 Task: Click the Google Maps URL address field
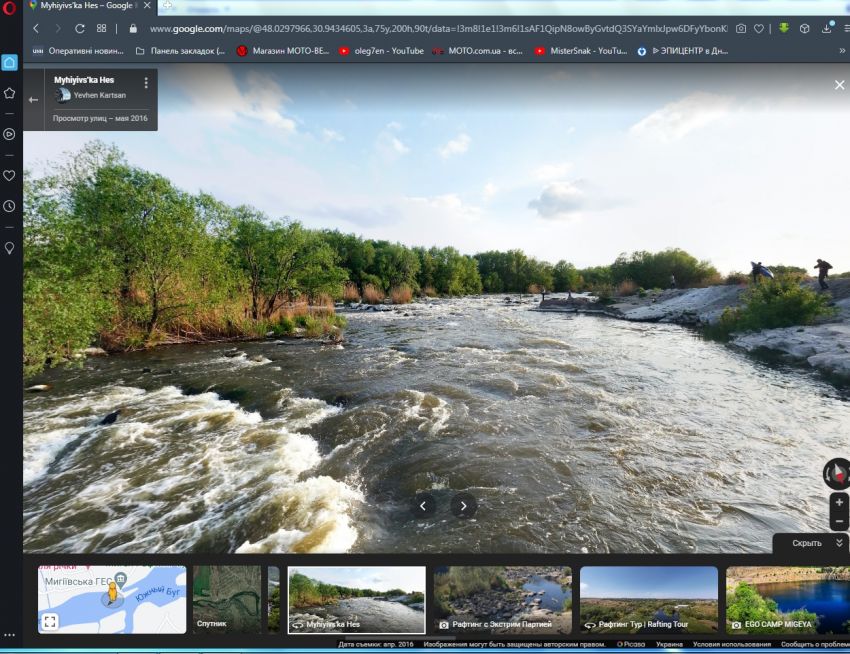click(x=438, y=29)
